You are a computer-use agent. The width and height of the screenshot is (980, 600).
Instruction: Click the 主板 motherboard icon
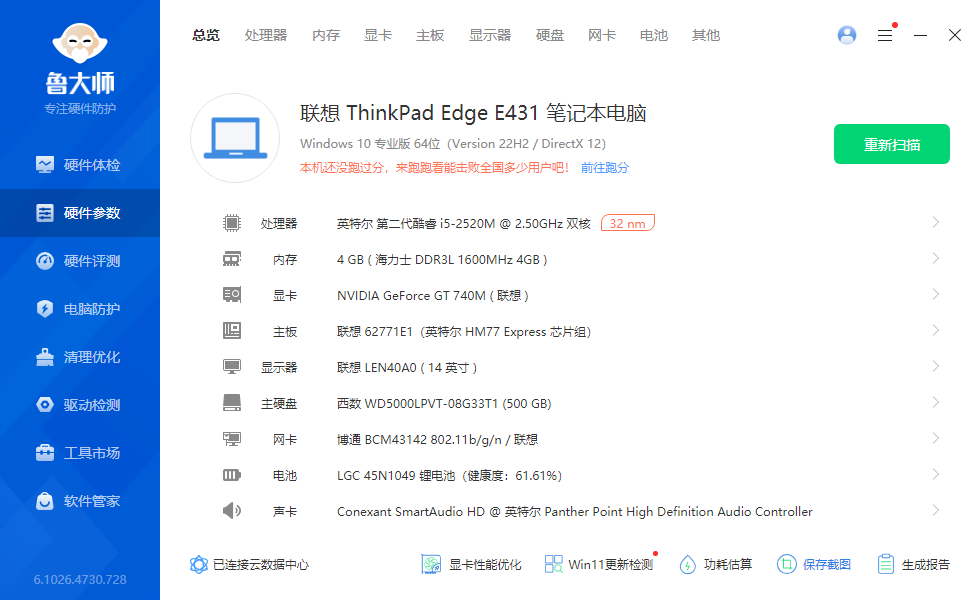(x=232, y=331)
